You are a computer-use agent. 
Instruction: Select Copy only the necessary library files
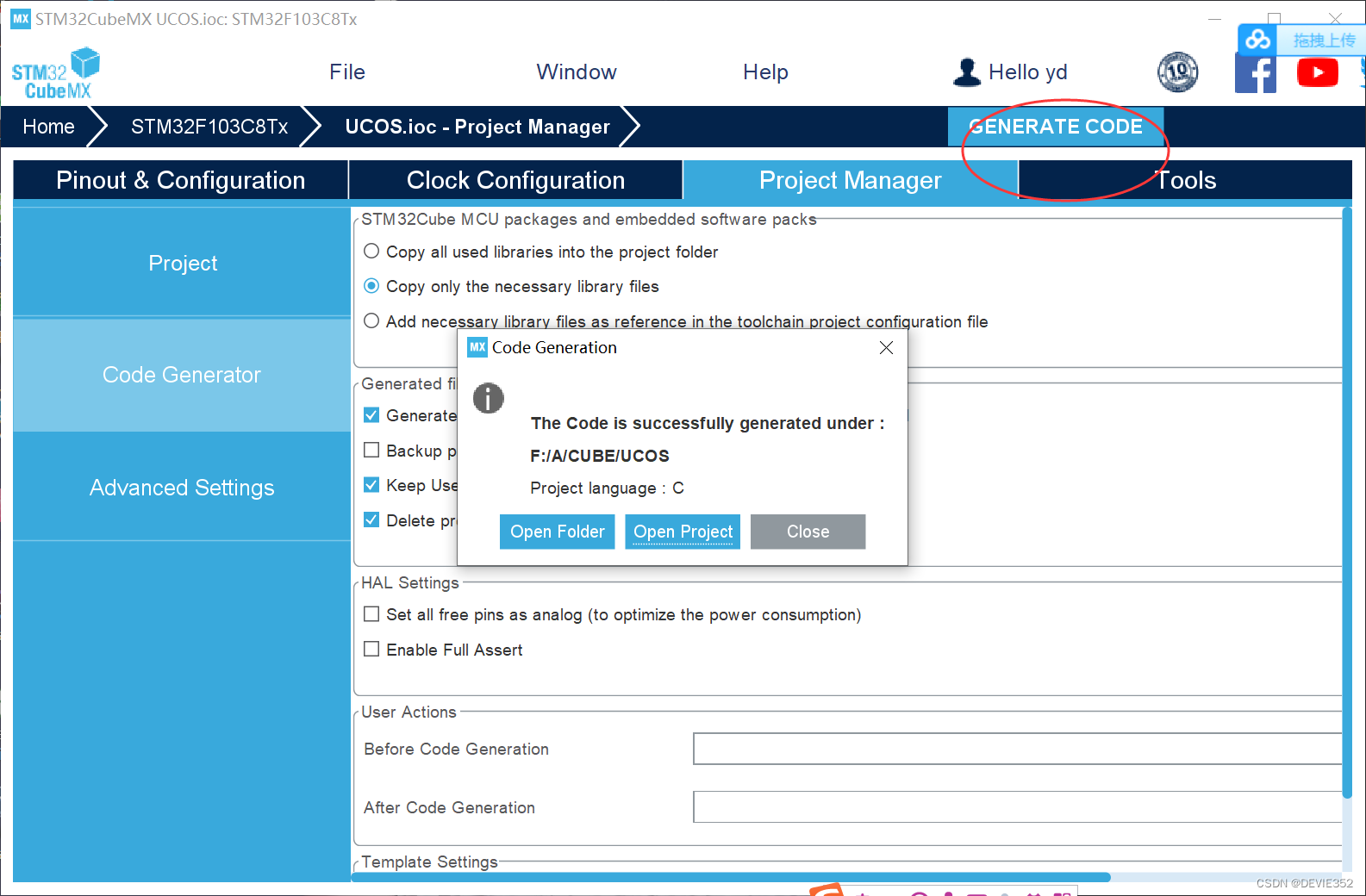(x=371, y=286)
